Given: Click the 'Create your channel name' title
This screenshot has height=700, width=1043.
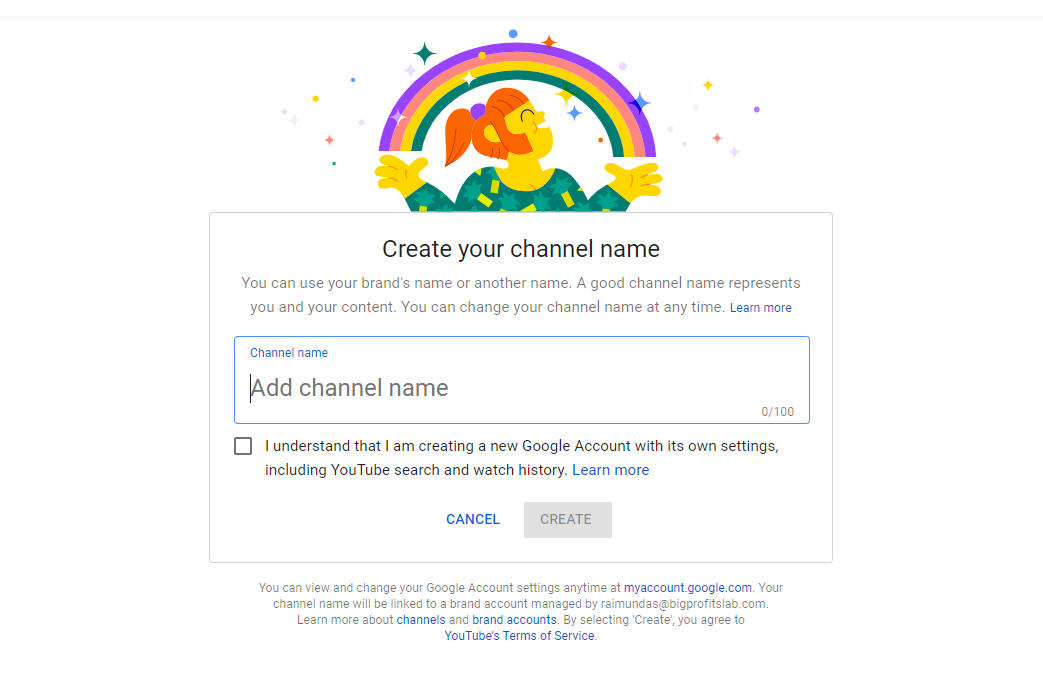Looking at the screenshot, I should point(520,248).
